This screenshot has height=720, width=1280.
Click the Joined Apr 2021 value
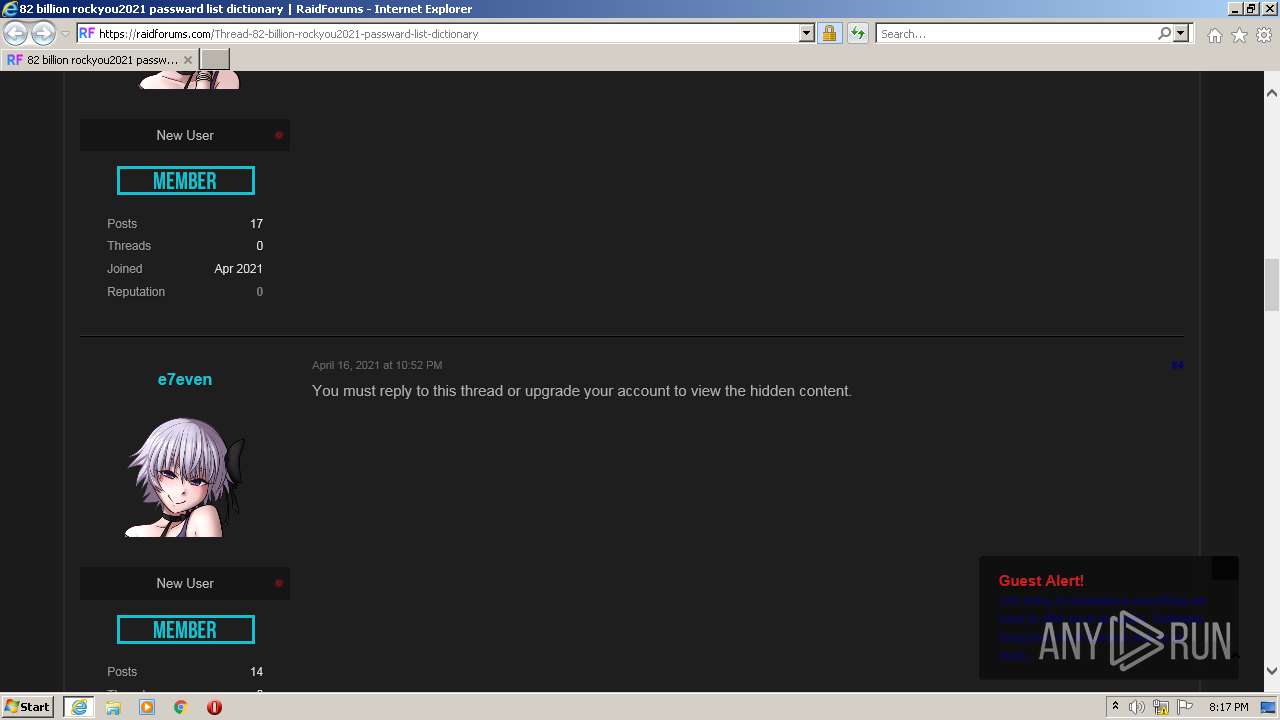238,269
